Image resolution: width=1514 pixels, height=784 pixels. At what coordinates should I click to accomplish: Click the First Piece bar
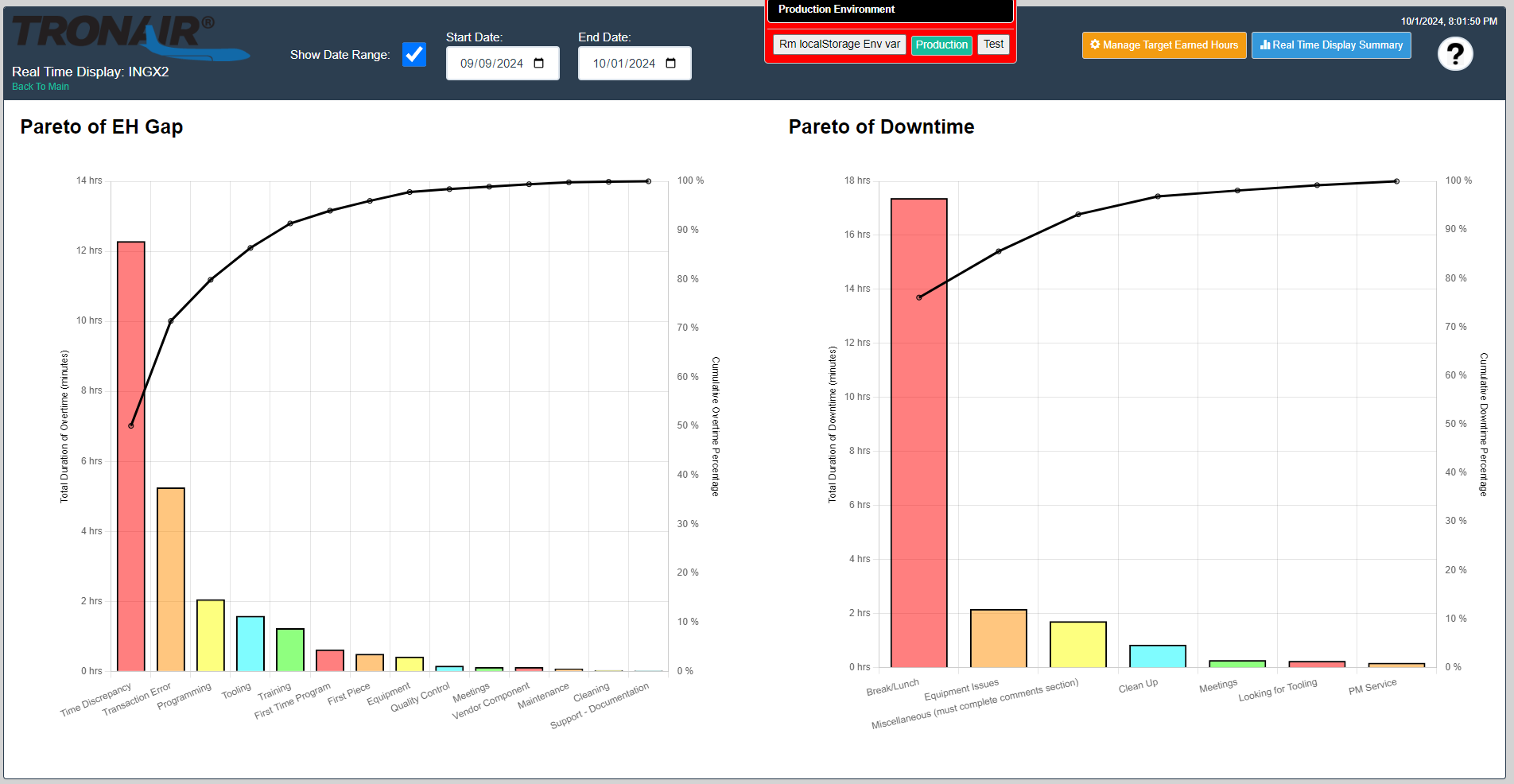[370, 662]
